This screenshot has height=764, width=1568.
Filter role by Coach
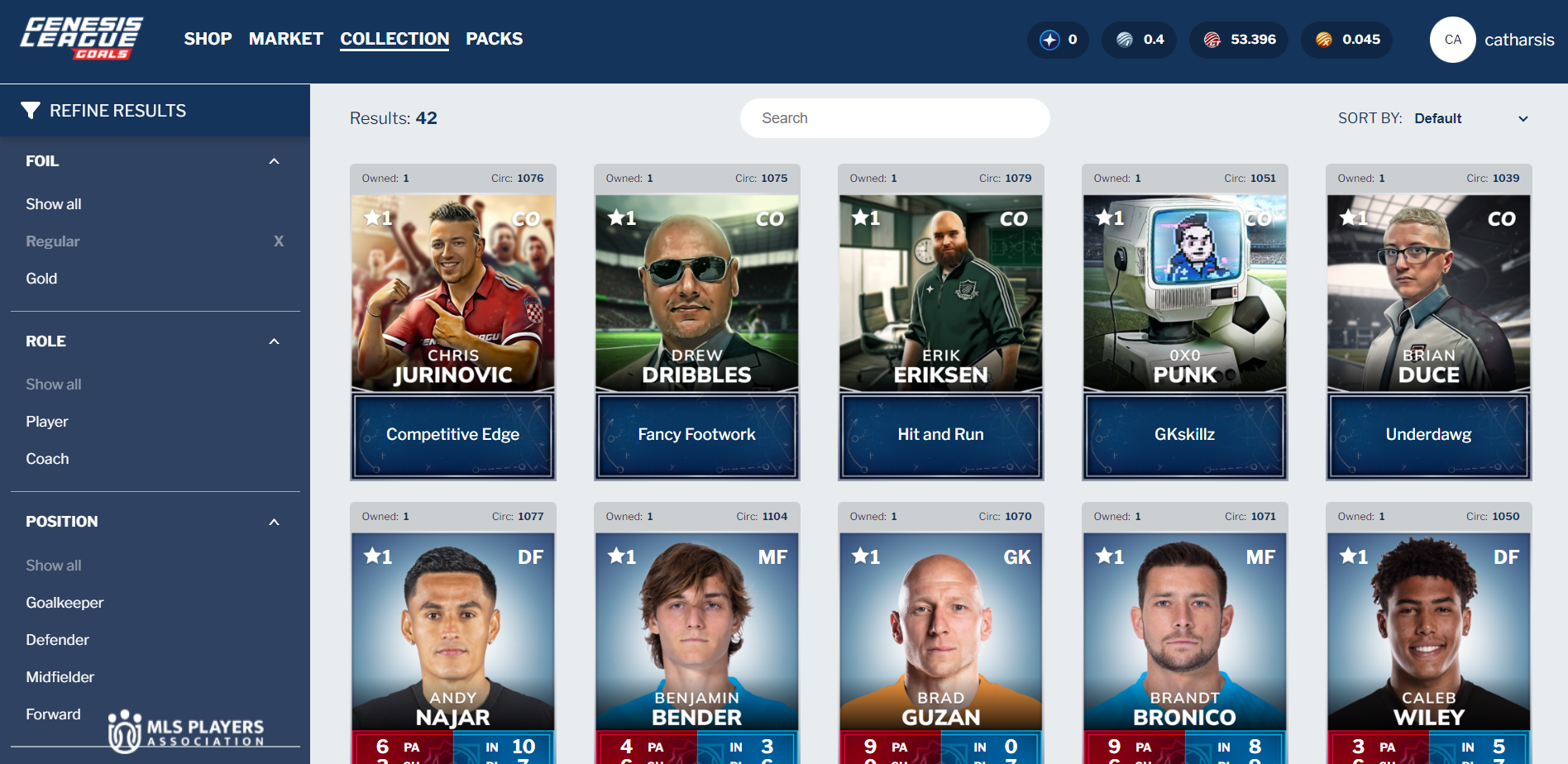click(47, 459)
